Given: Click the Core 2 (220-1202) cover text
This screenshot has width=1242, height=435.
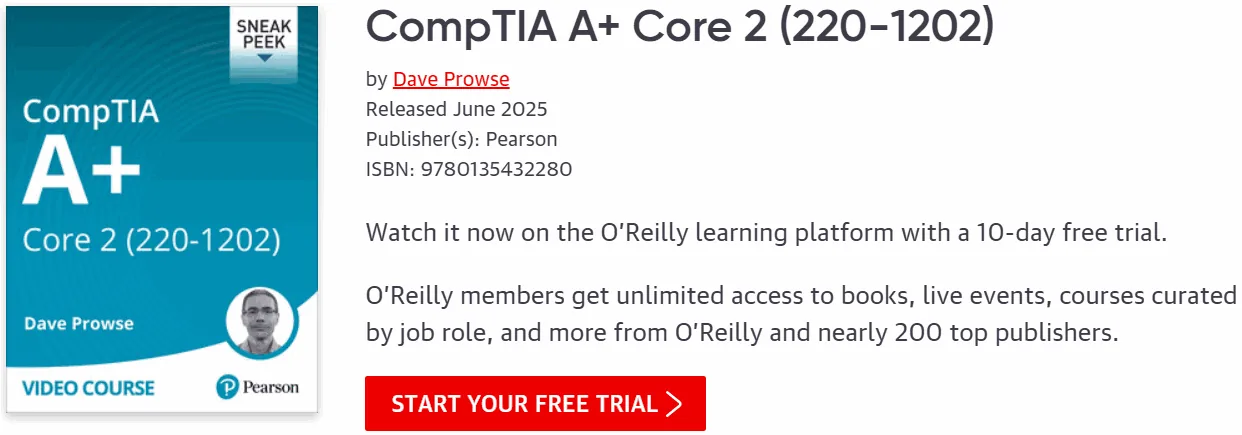Looking at the screenshot, I should click(x=151, y=241).
